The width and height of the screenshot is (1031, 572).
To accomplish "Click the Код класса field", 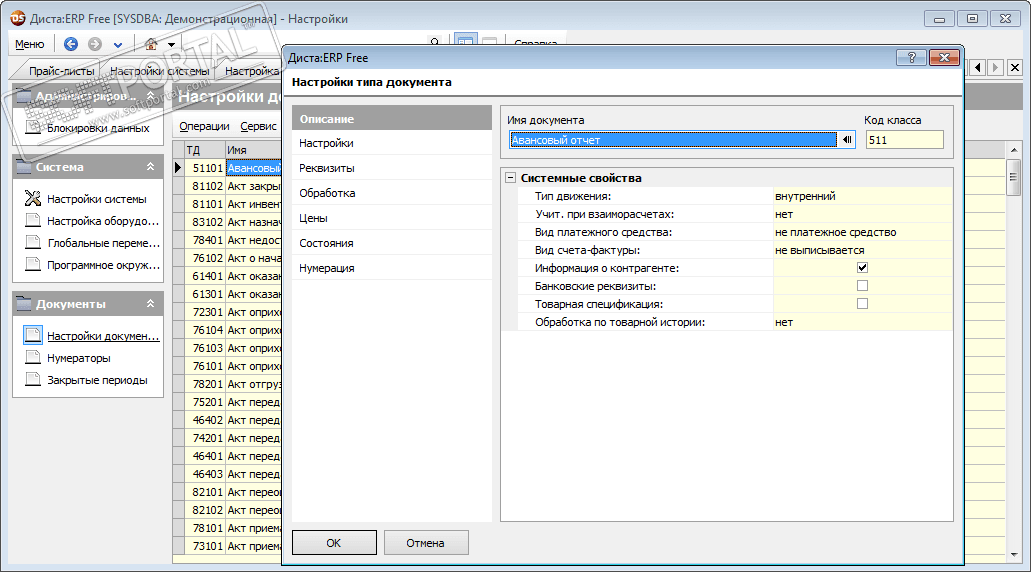I will 904,140.
